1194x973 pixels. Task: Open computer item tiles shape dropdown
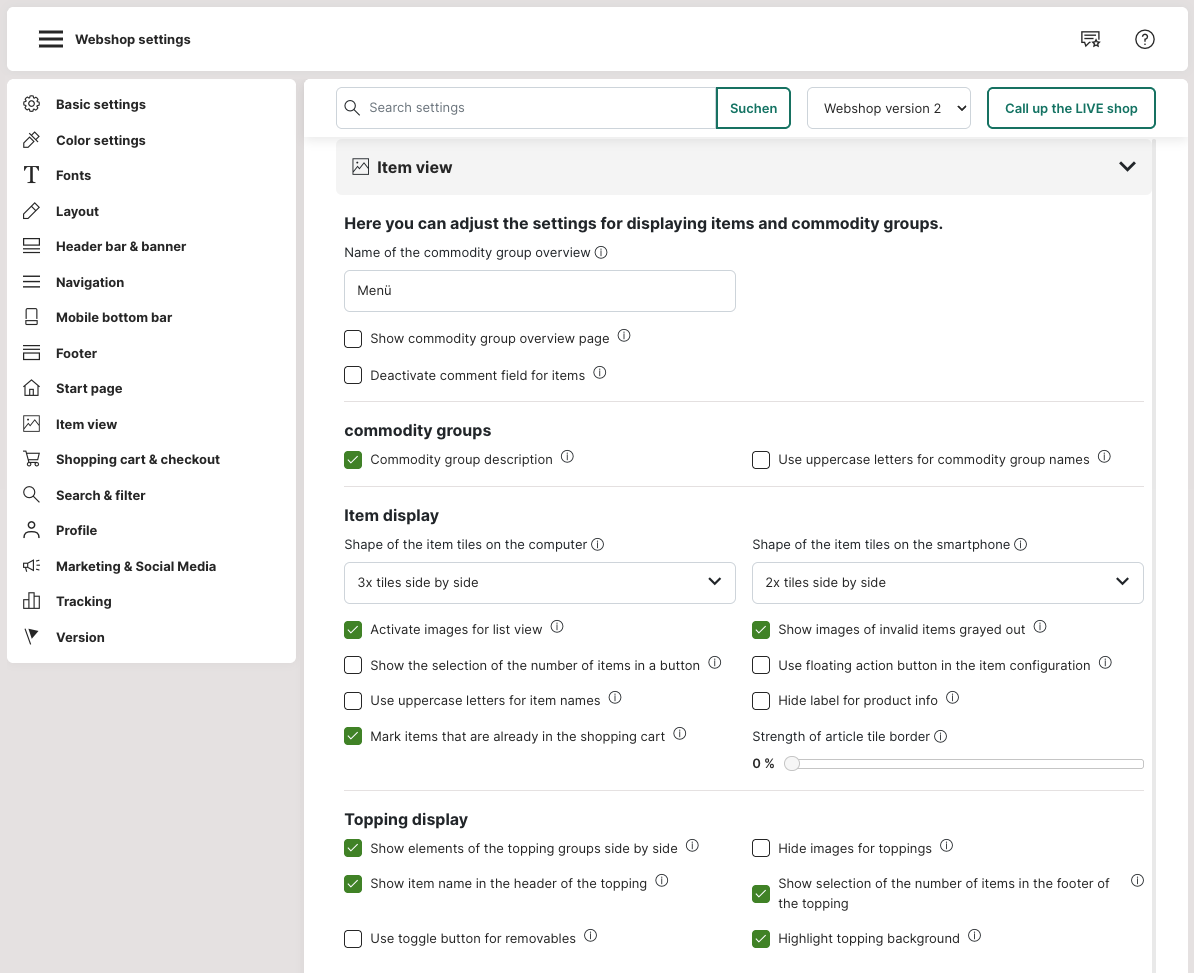point(539,582)
